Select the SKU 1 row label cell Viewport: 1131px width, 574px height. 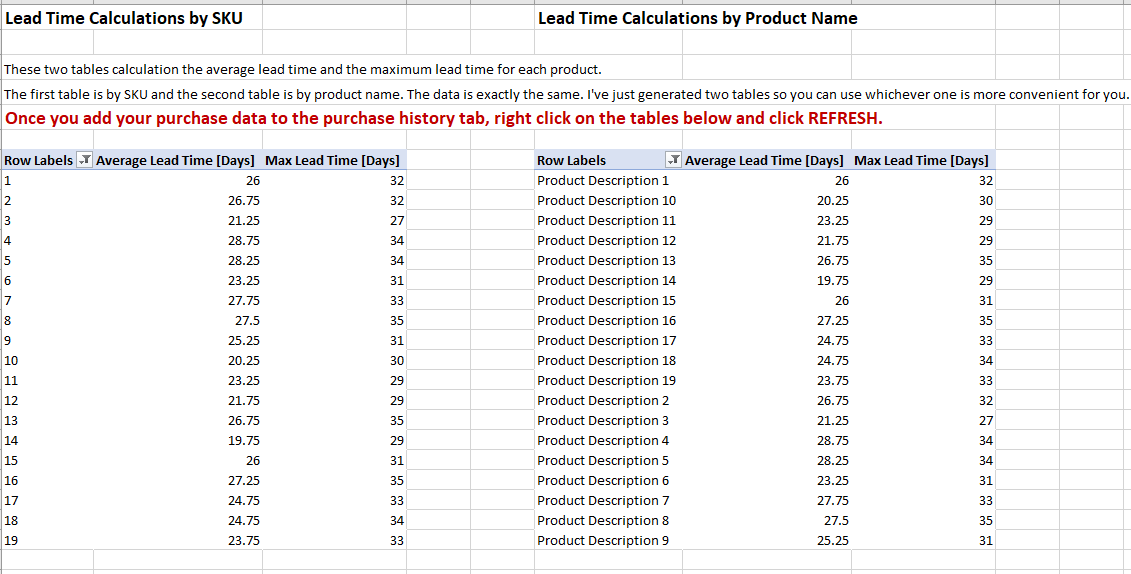click(48, 180)
